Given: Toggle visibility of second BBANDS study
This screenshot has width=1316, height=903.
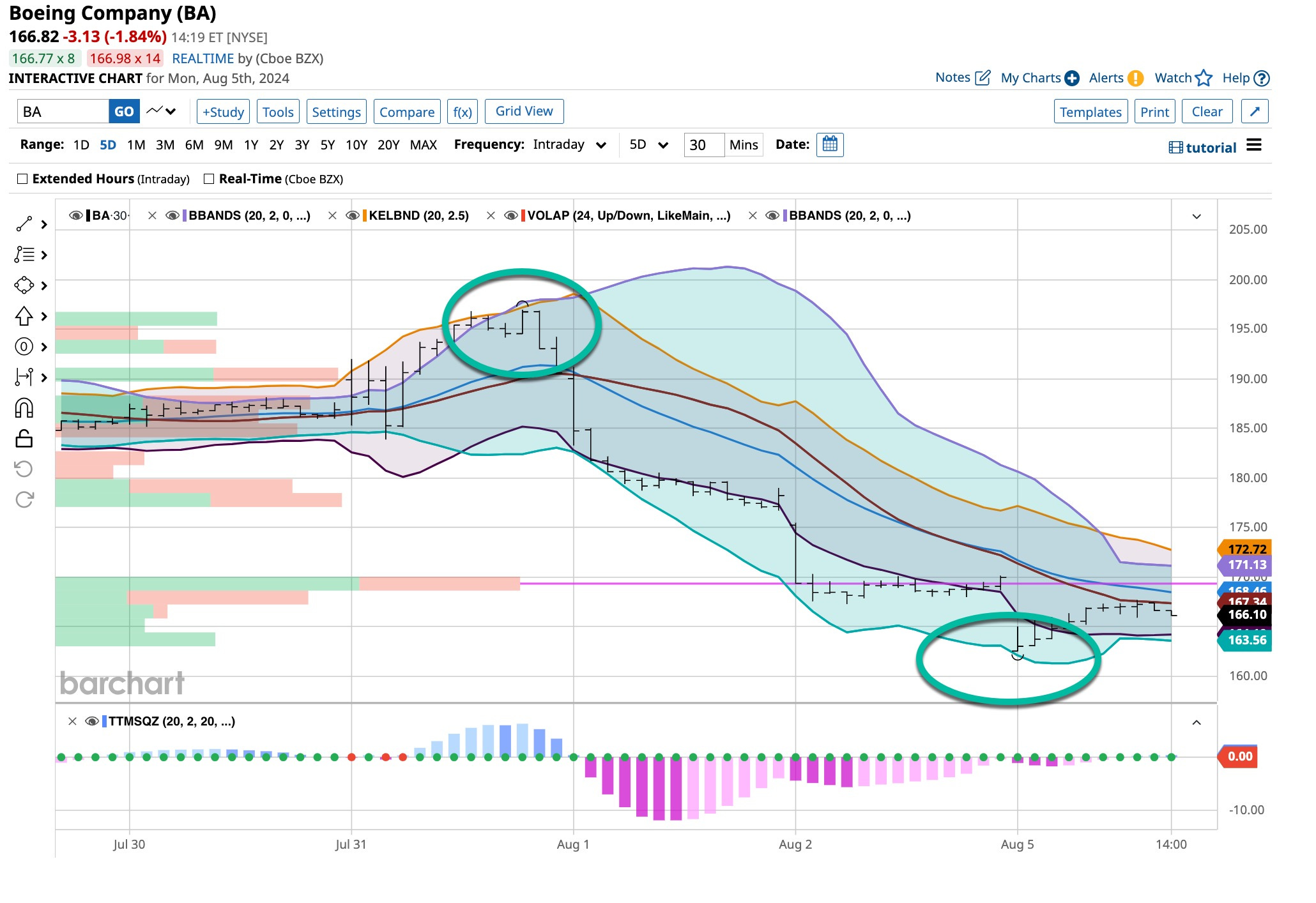Looking at the screenshot, I should pos(773,216).
